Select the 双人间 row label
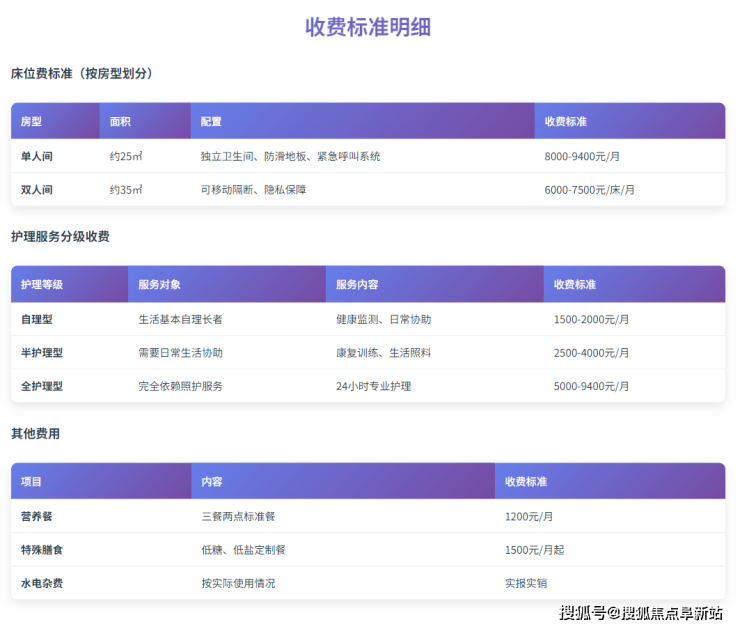This screenshot has width=740, height=629. click(37, 189)
